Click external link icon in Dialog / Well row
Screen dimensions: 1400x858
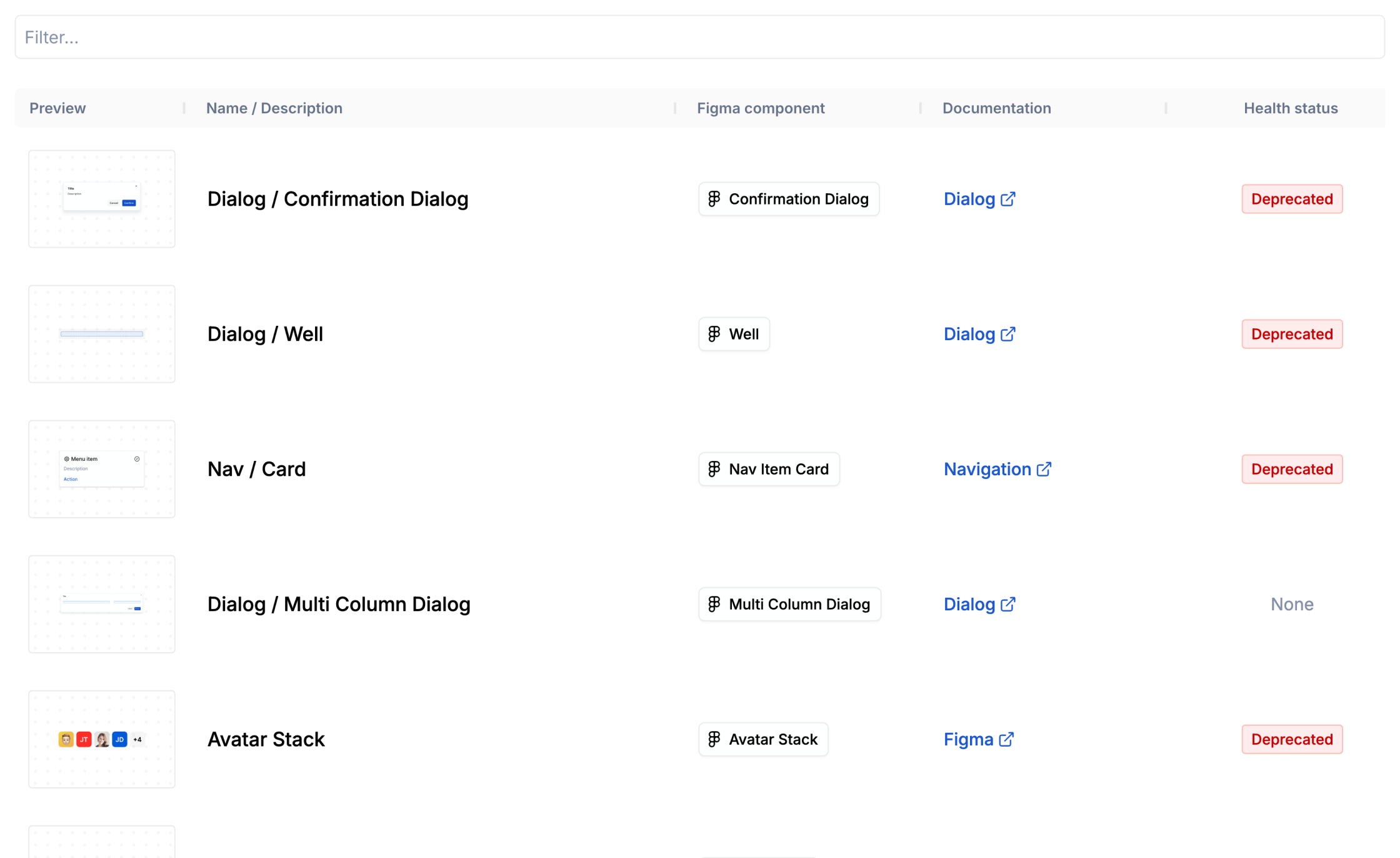point(1007,334)
